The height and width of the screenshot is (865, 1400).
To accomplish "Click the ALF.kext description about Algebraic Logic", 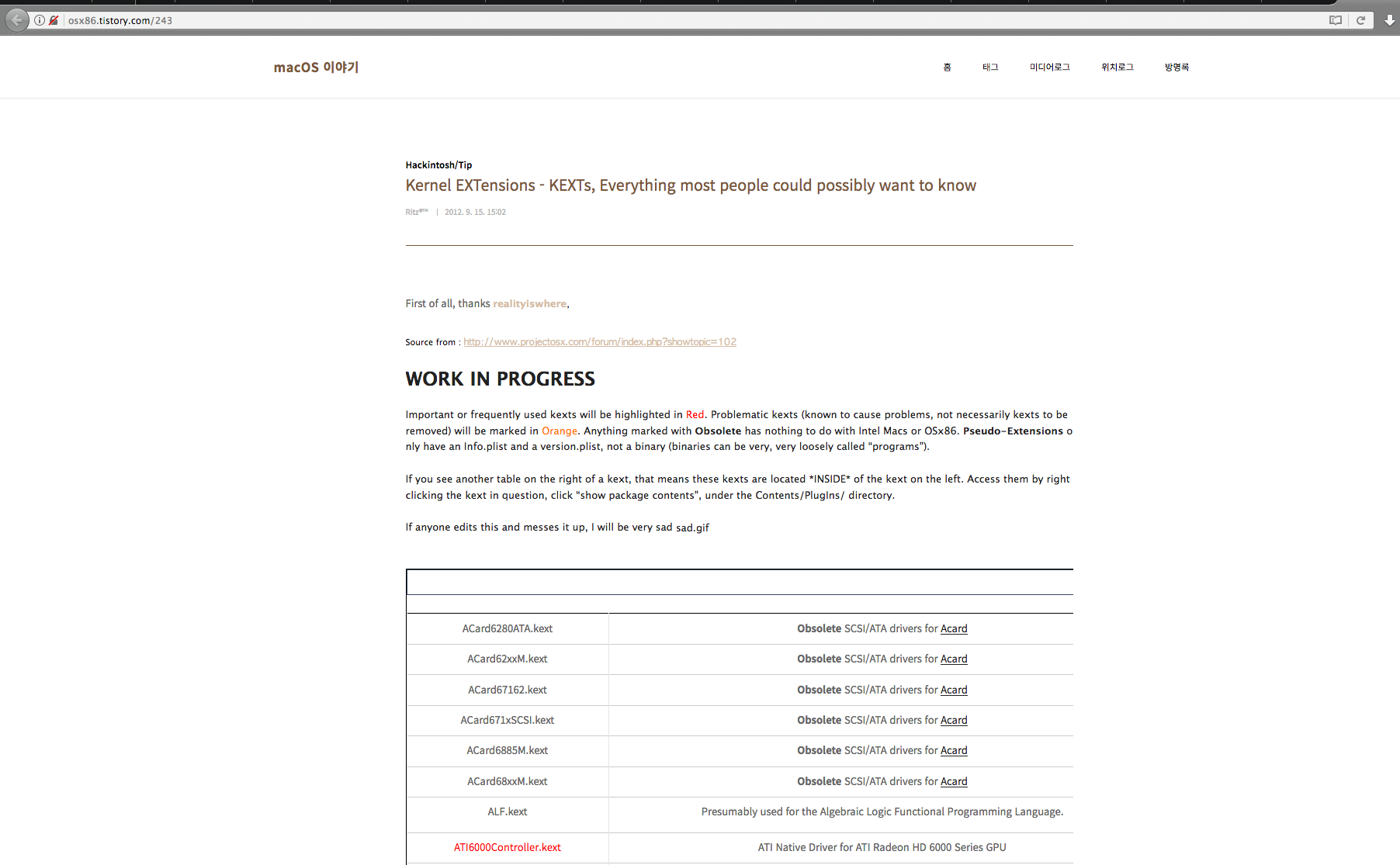I will click(x=882, y=811).
